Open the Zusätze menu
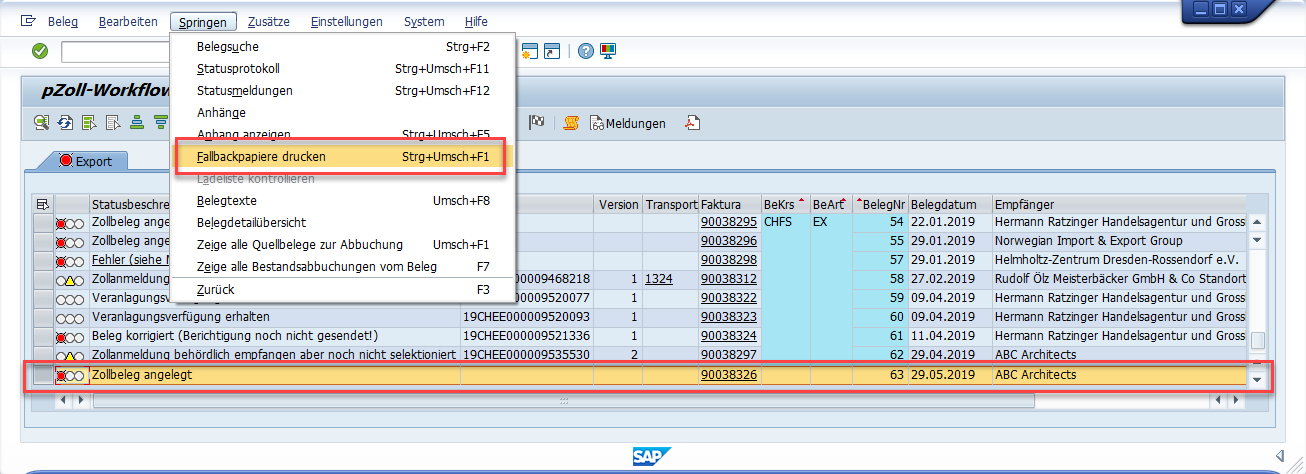Screen dimensions: 1306x474 tap(271, 21)
